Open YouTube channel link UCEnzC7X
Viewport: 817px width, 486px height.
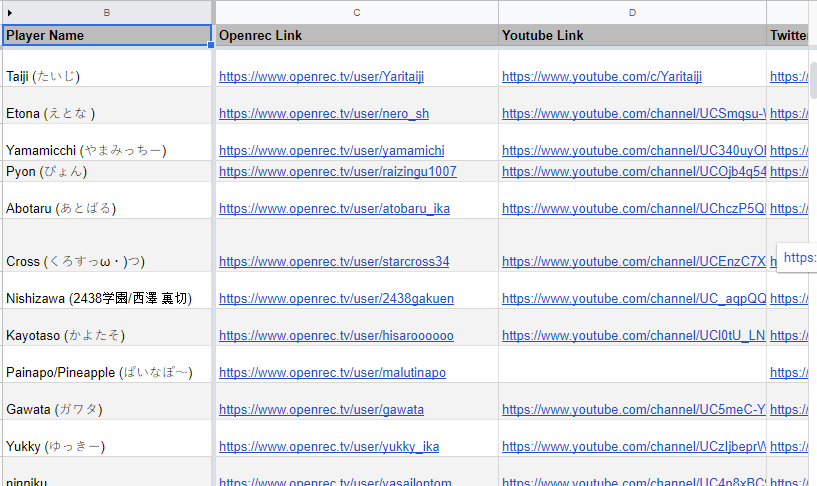(634, 261)
